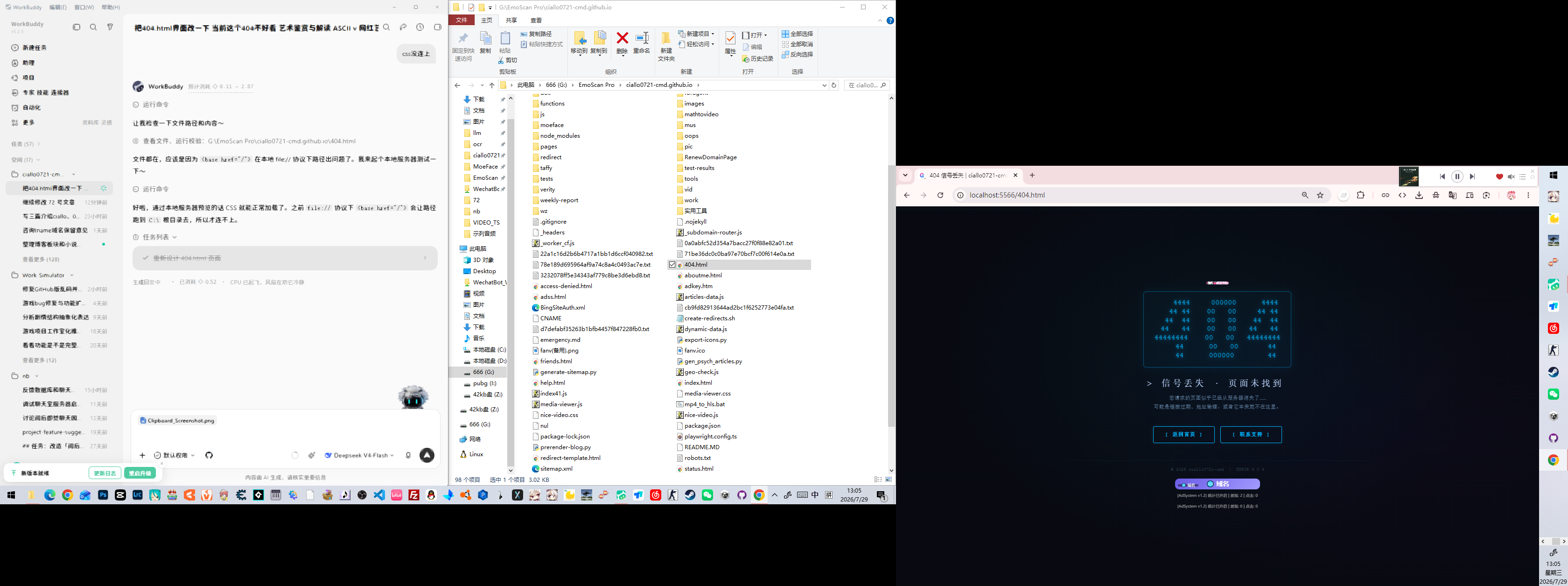Click the green 重启升级 button
The height and width of the screenshot is (586, 1568).
tap(140, 473)
